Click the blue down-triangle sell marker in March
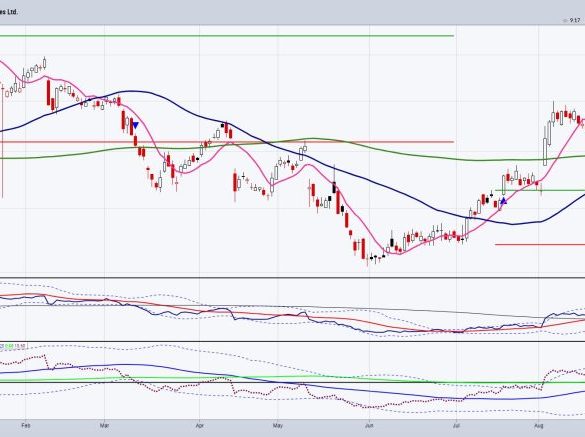This screenshot has width=585, height=437. pyautogui.click(x=135, y=125)
